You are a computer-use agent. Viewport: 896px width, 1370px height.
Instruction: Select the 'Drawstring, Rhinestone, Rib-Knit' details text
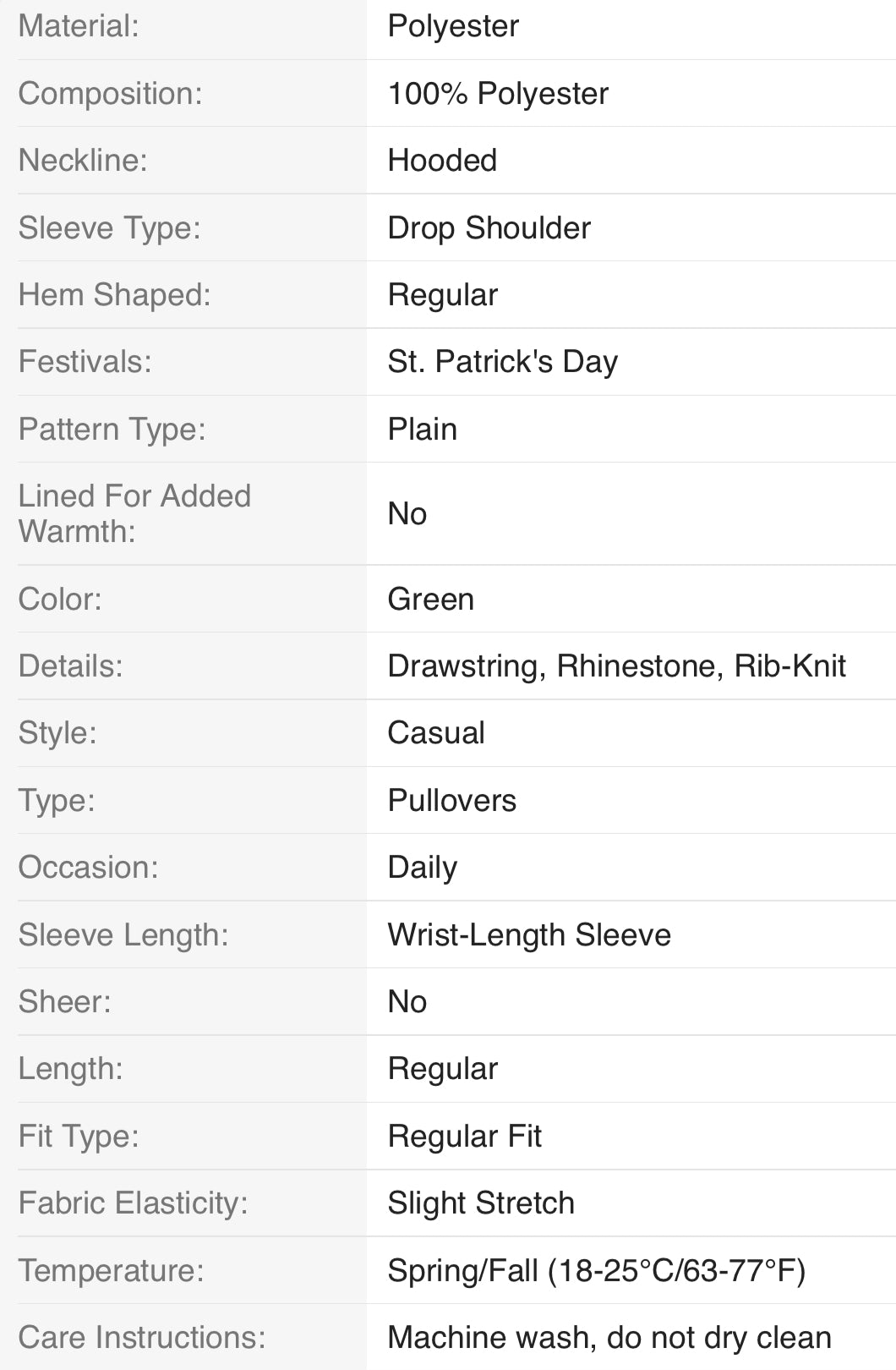(x=616, y=666)
